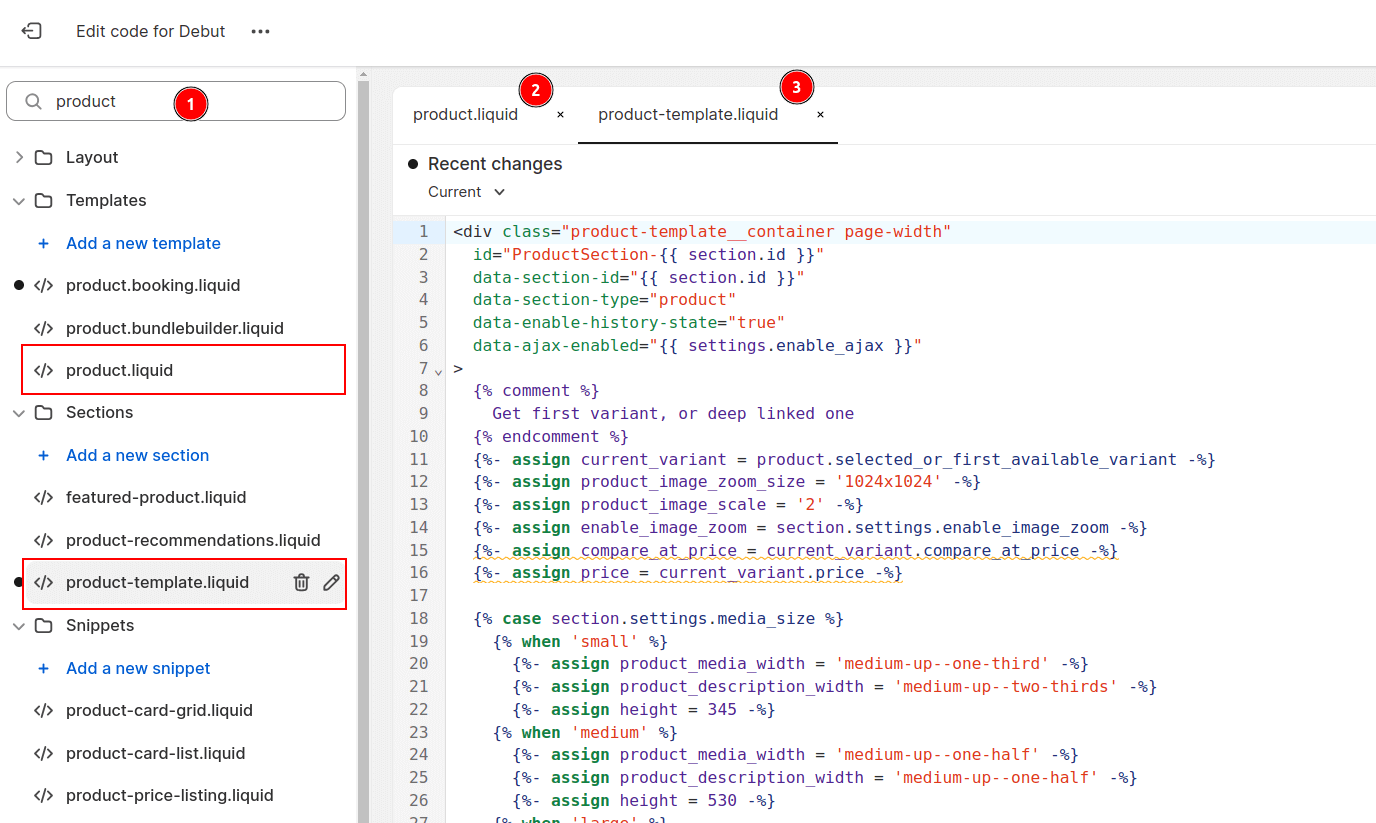Screen dimensions: 1376x823
Task: Open the Current version dropdown
Action: point(467,192)
